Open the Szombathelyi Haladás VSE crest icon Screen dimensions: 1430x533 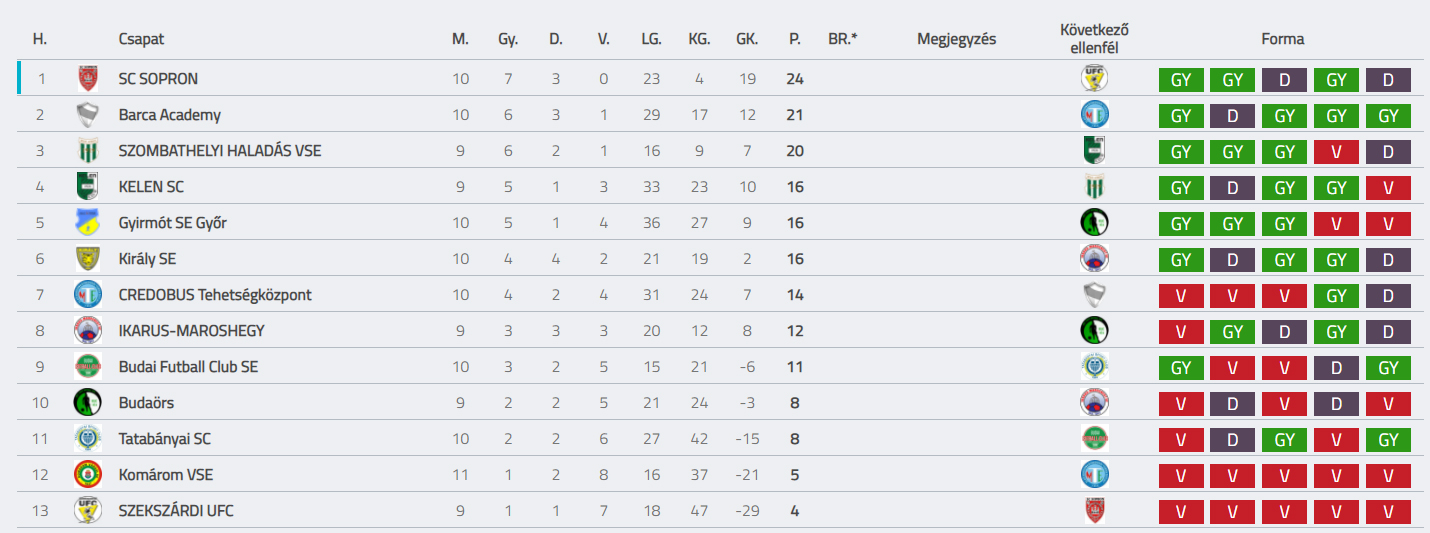coord(88,150)
